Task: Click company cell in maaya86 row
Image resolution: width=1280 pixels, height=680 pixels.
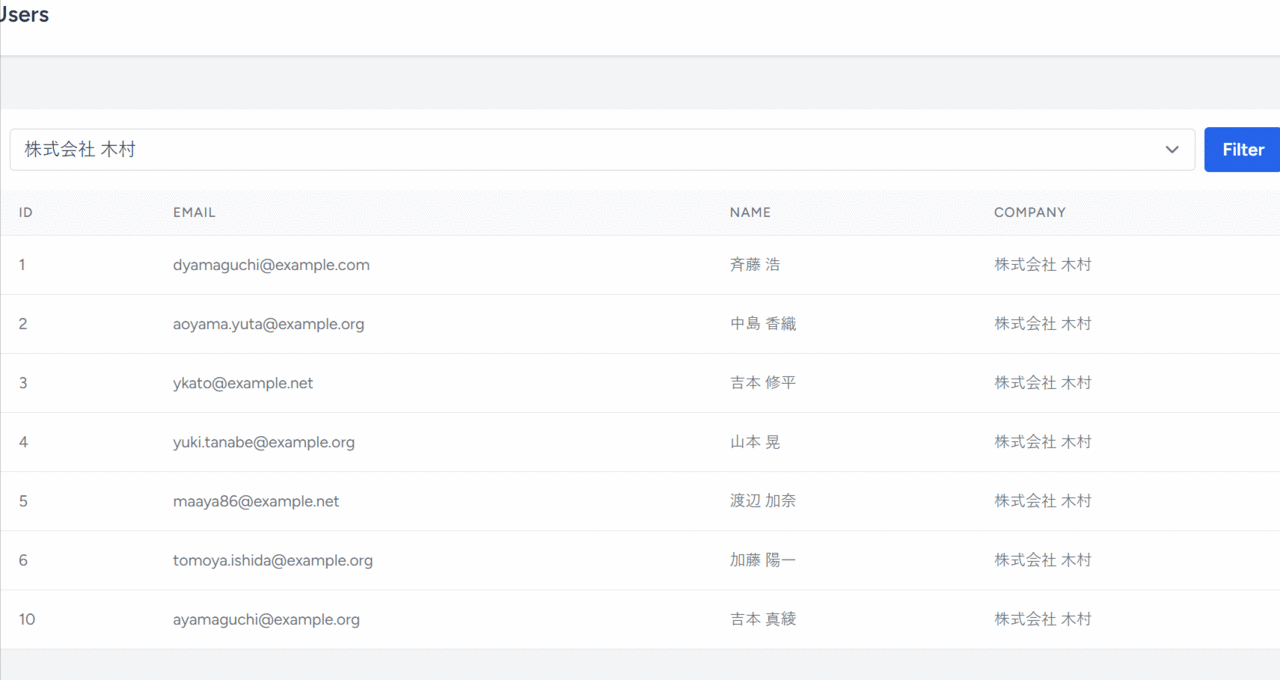Action: [x=1042, y=501]
